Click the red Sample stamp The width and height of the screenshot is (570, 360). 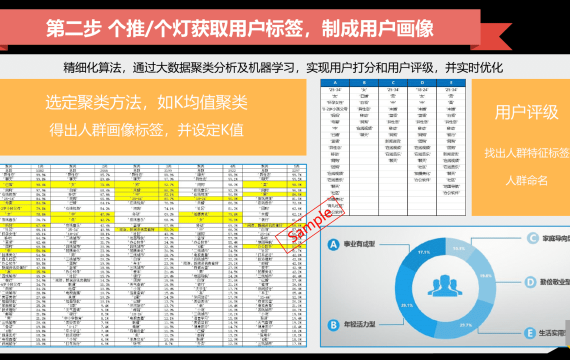pyautogui.click(x=310, y=226)
